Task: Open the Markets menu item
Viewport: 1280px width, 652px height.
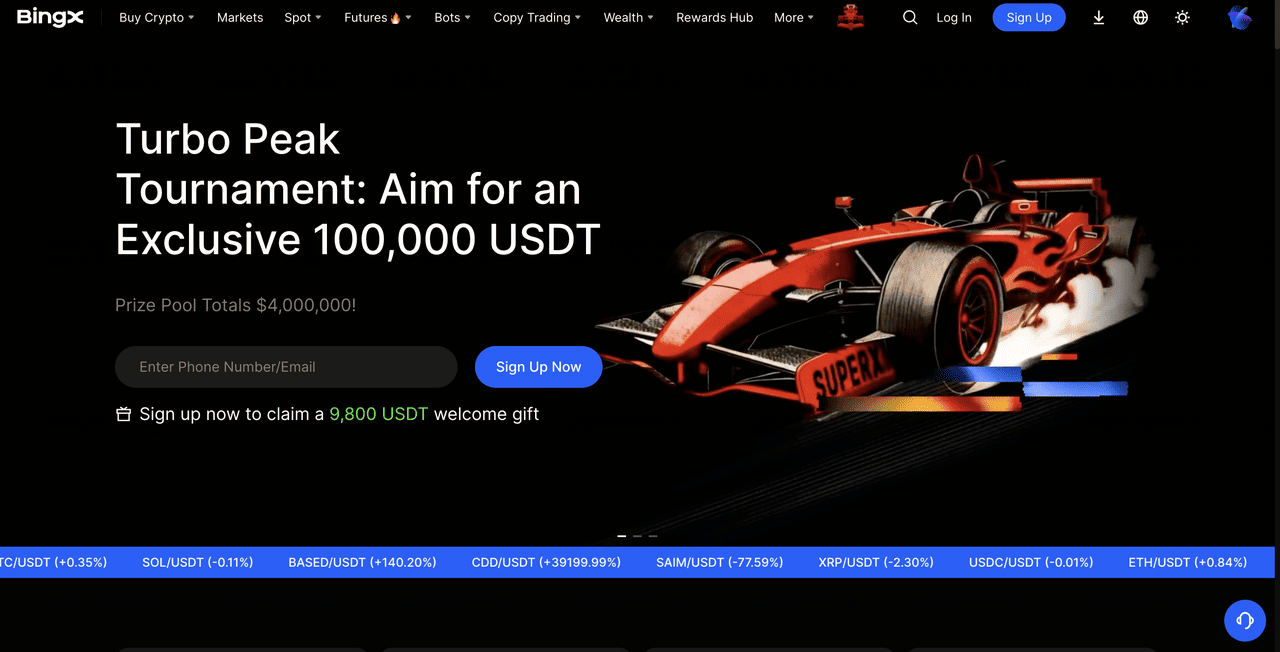Action: (x=240, y=17)
